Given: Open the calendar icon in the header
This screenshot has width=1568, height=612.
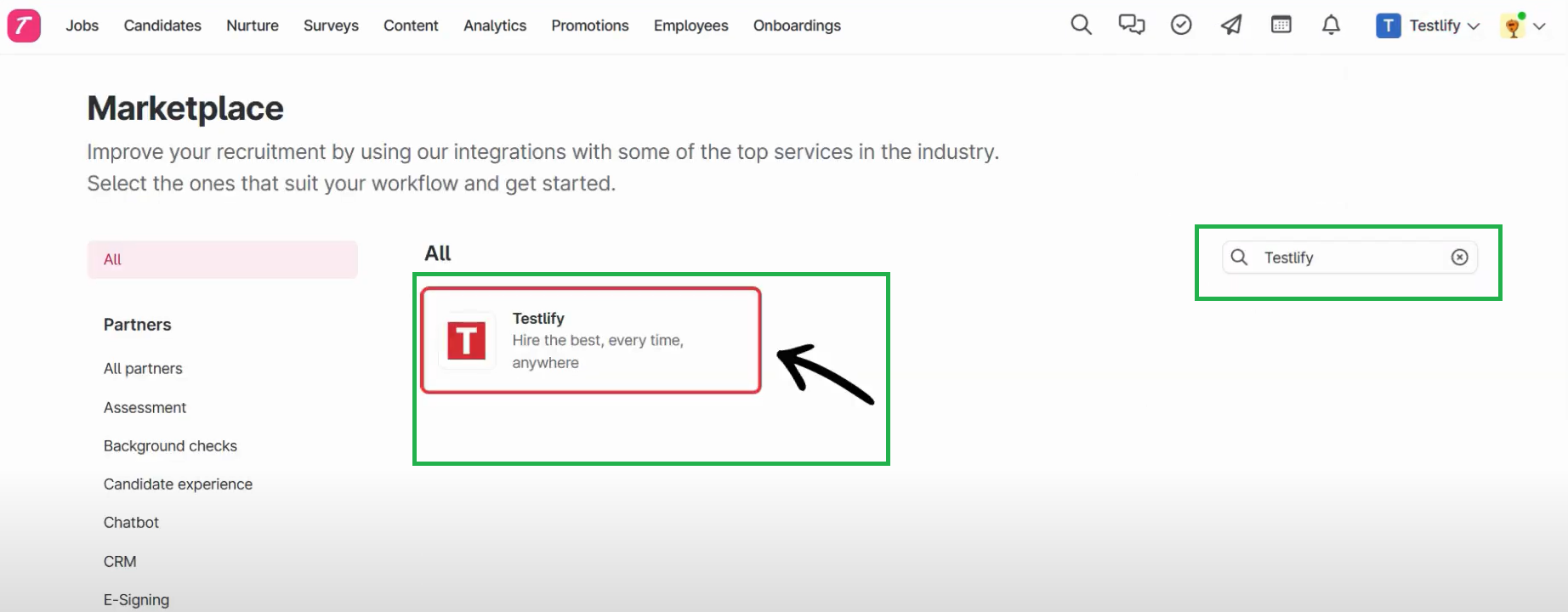Looking at the screenshot, I should pyautogui.click(x=1281, y=25).
